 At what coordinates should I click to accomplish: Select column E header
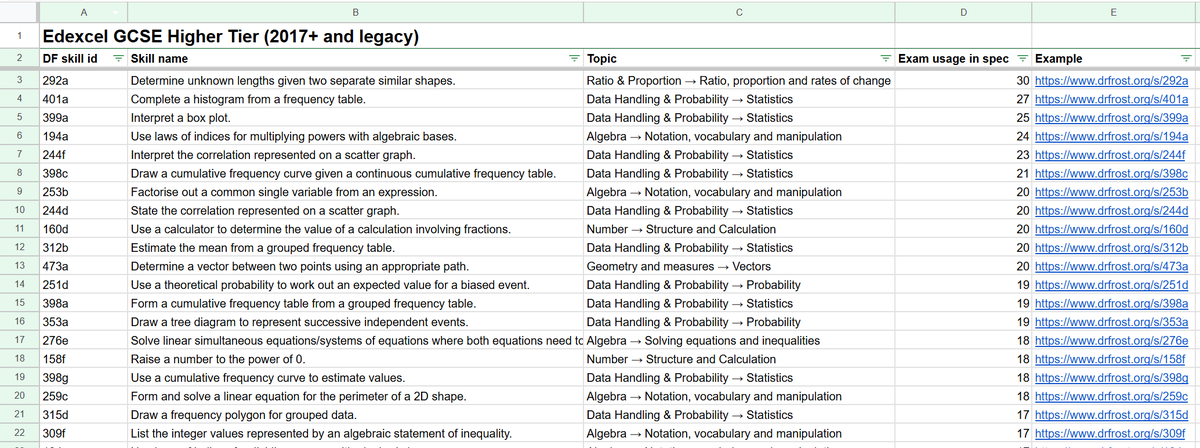(x=1115, y=12)
